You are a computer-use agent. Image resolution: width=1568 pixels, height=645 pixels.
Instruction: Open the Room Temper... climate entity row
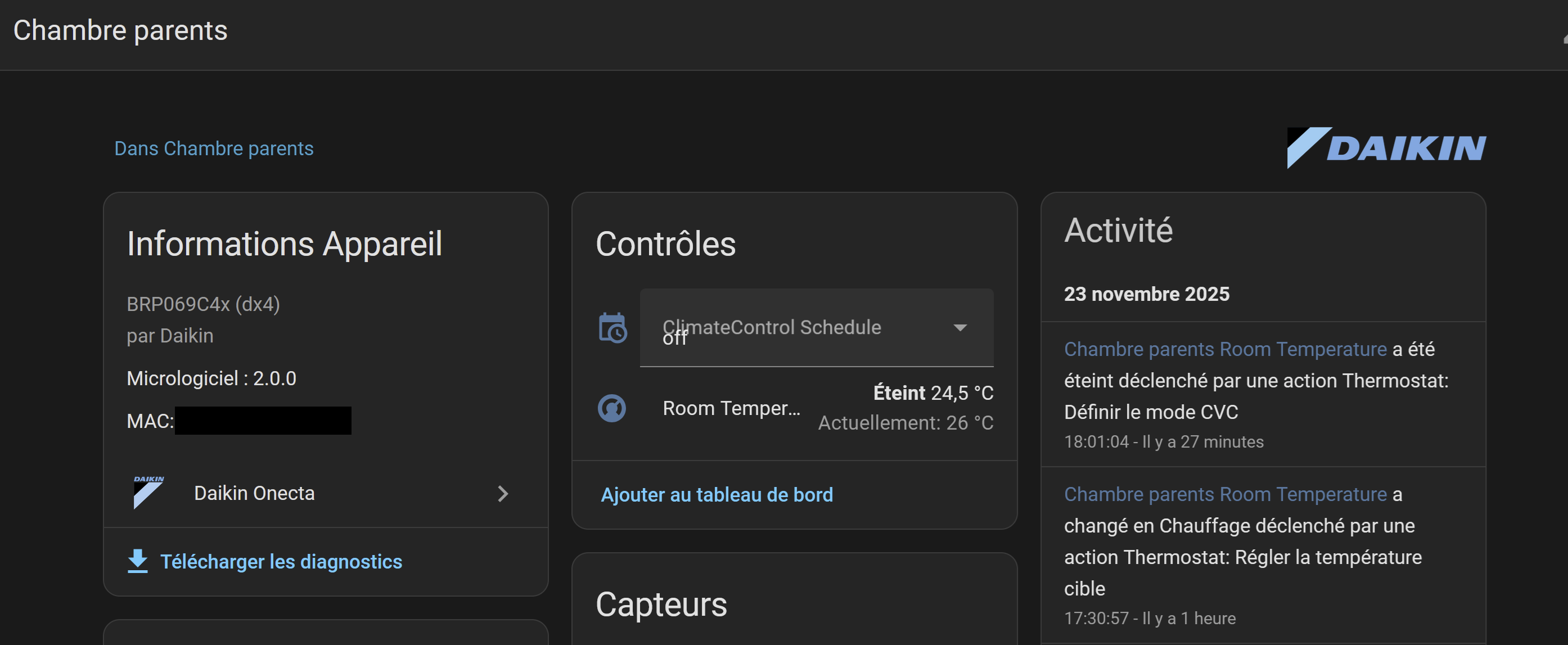[x=731, y=408]
